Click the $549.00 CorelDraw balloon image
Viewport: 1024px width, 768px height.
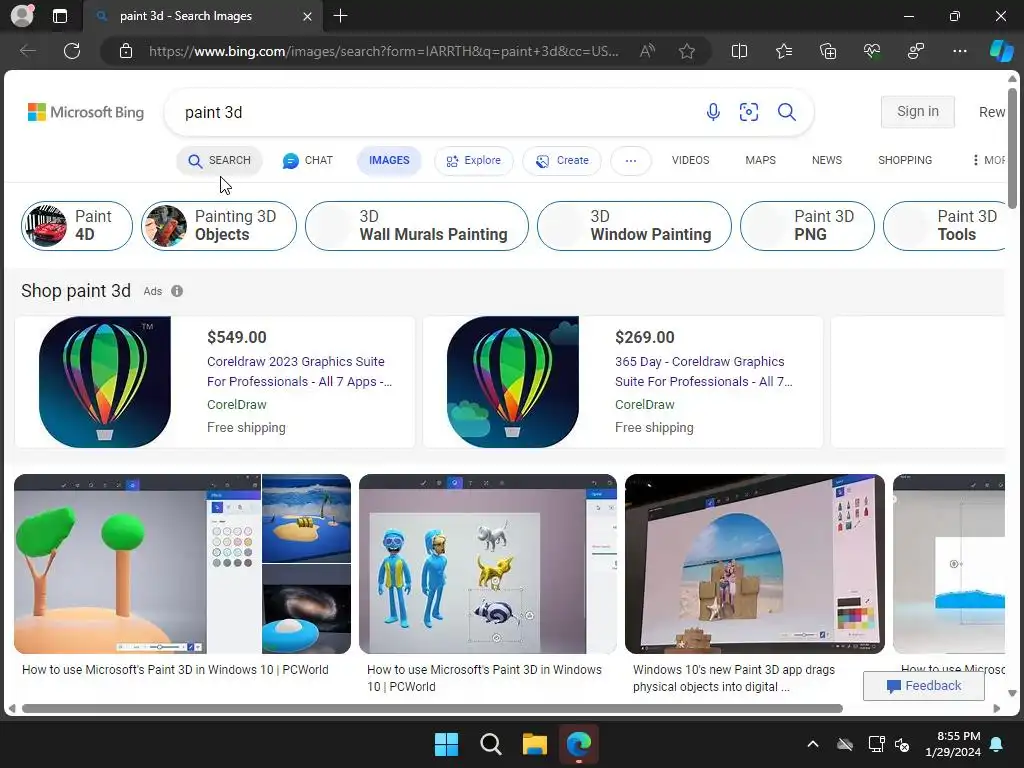104,382
